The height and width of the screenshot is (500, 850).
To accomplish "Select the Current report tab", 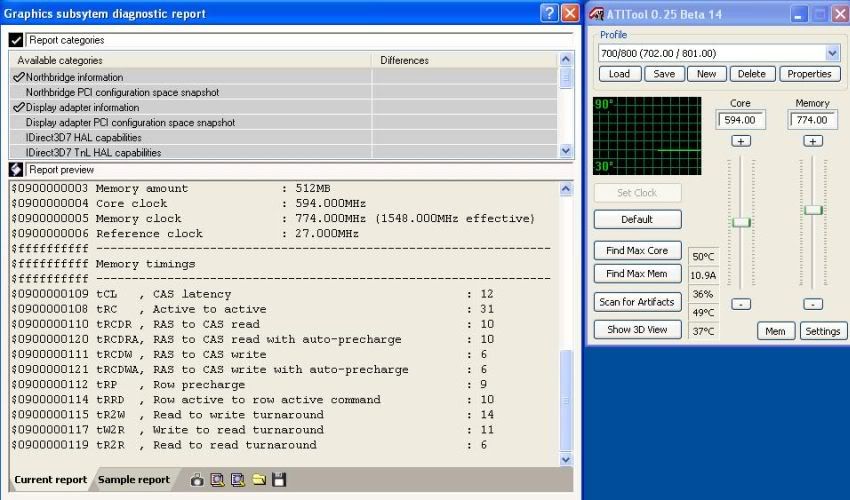I will point(50,480).
